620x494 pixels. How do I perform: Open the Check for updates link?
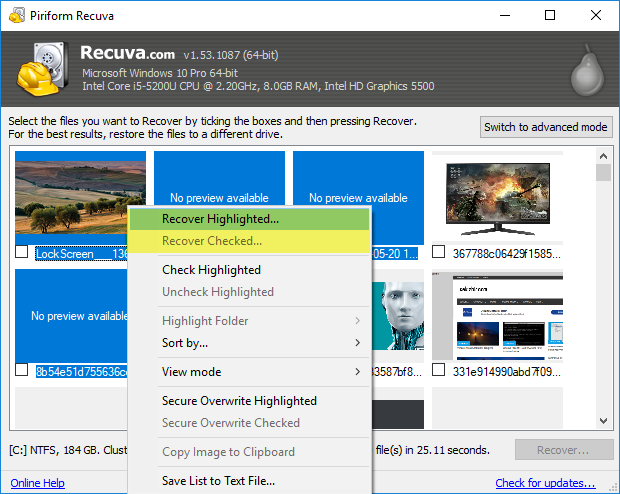[x=545, y=483]
